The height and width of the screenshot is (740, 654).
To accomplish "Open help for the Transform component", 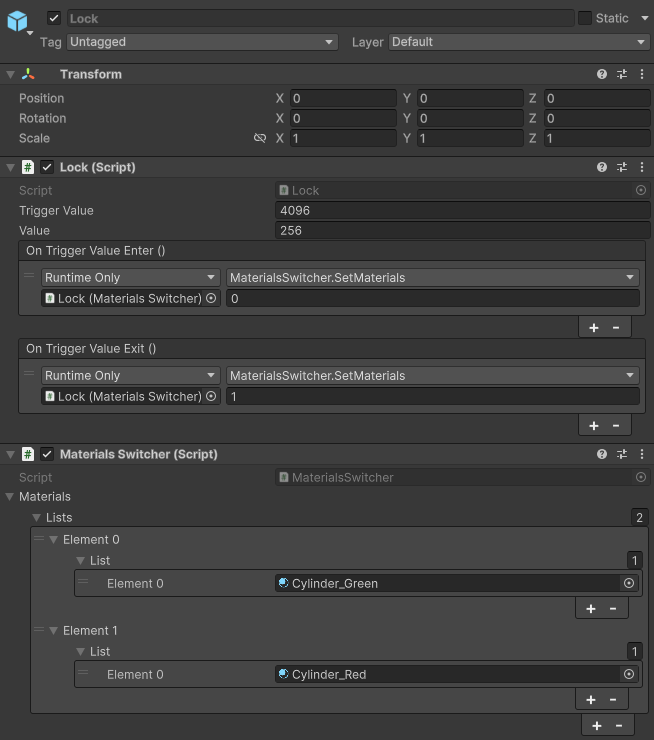I will 602,75.
